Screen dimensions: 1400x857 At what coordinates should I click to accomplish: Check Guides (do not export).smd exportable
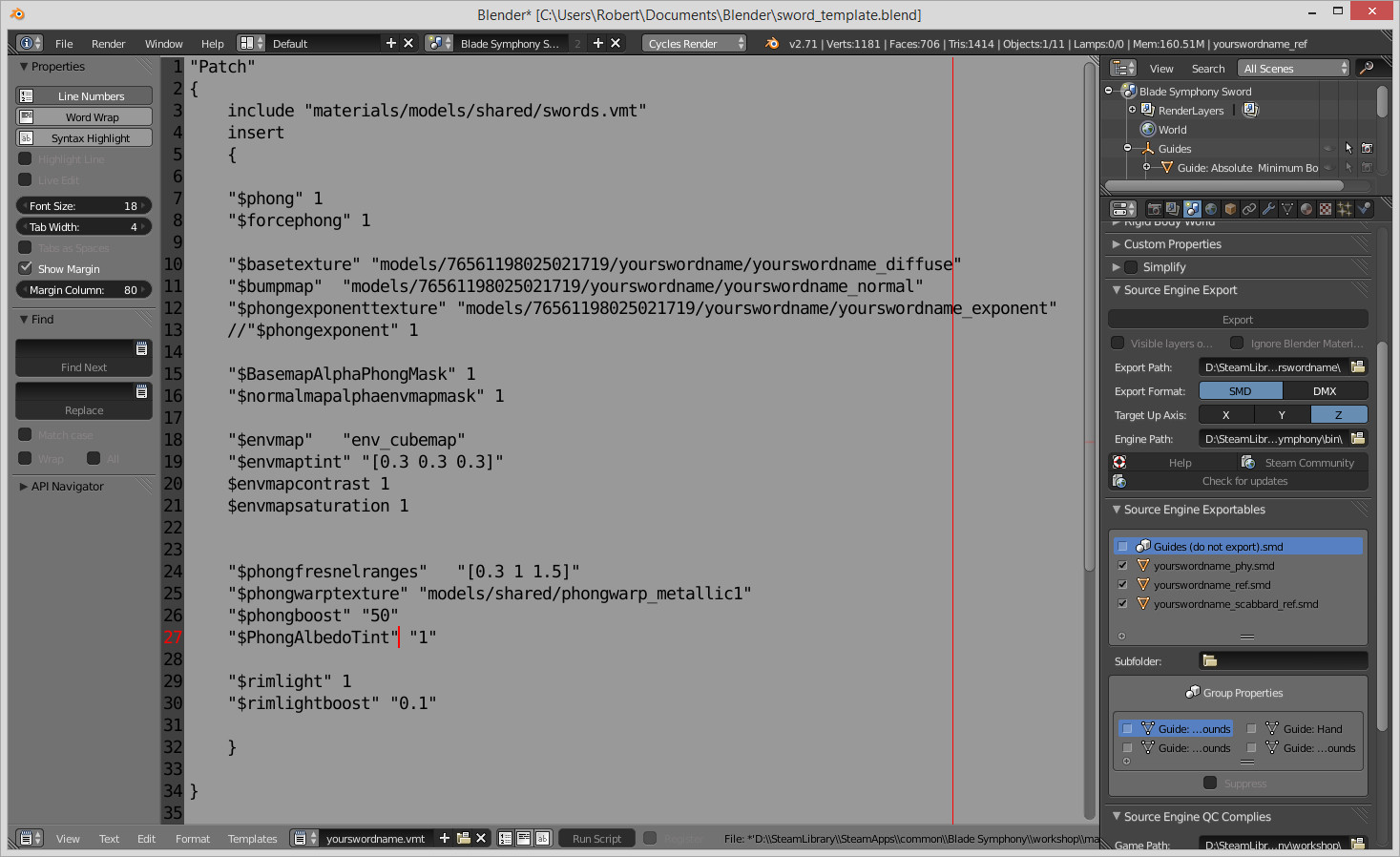click(1122, 547)
